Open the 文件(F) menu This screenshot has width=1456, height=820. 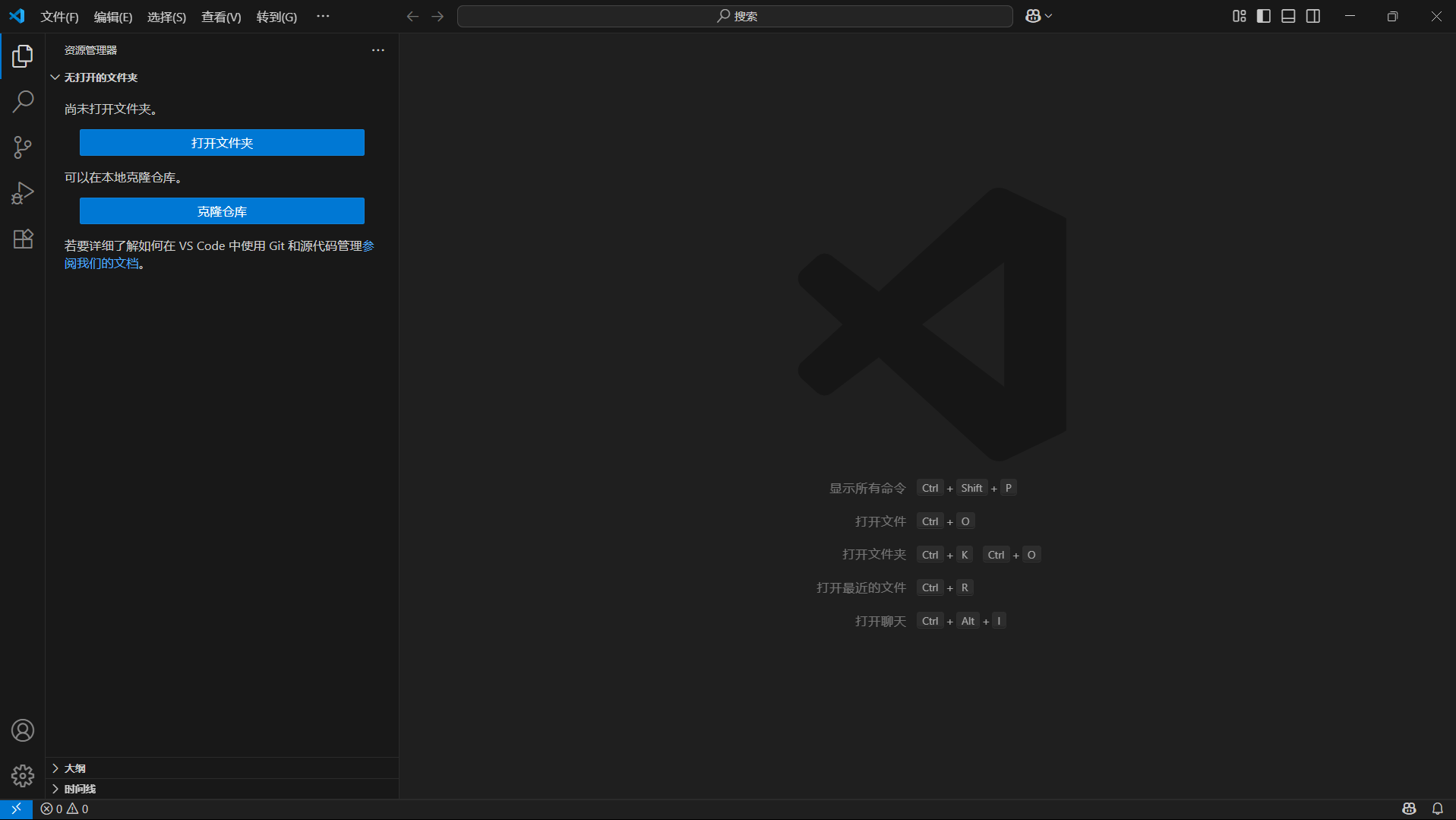click(59, 17)
